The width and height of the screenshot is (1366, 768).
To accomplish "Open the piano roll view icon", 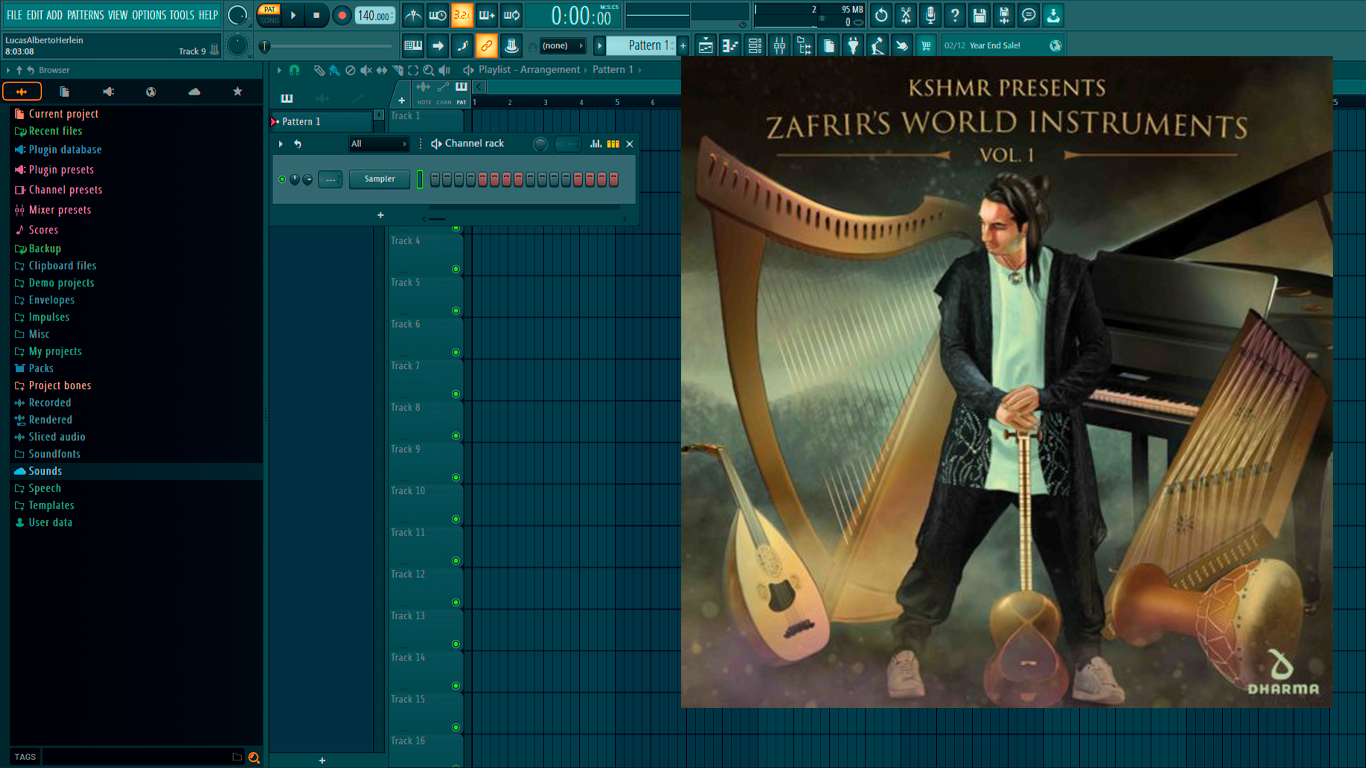I will coord(730,45).
